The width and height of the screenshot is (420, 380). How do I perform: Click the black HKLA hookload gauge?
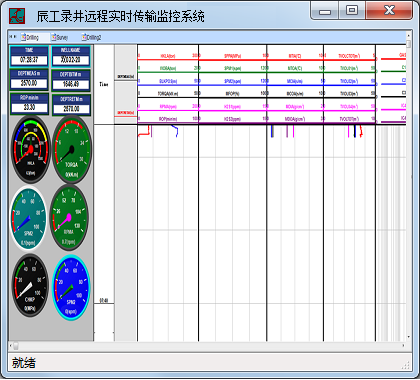[x=31, y=149]
